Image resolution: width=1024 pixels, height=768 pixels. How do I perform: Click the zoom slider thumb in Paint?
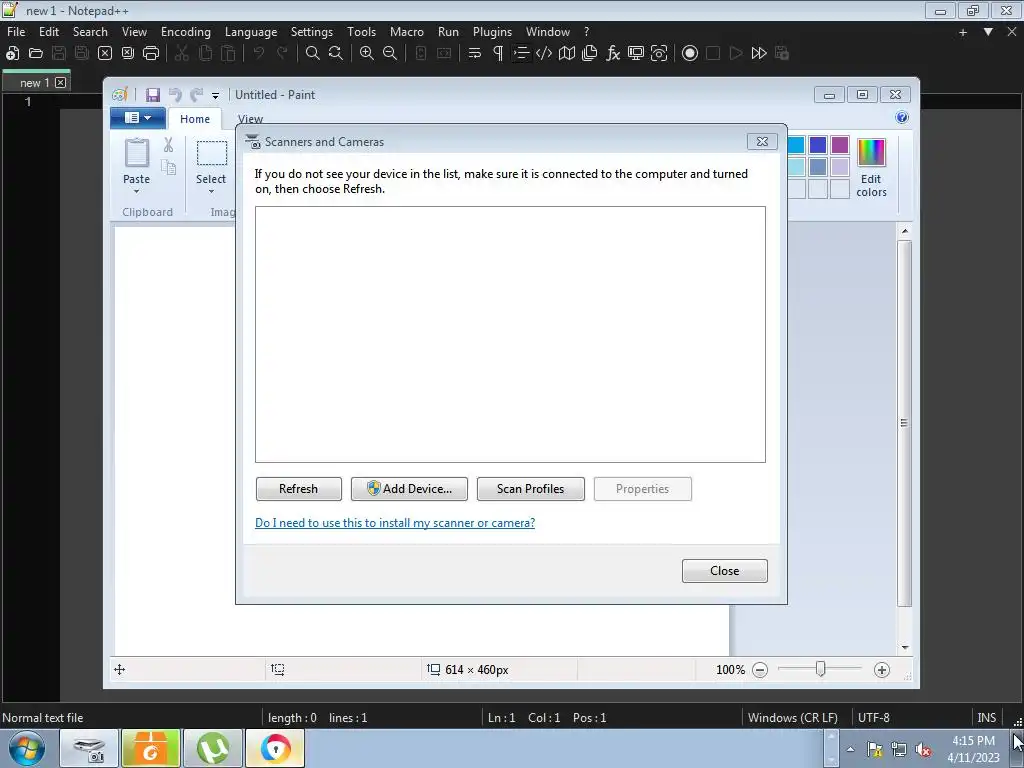pos(820,669)
